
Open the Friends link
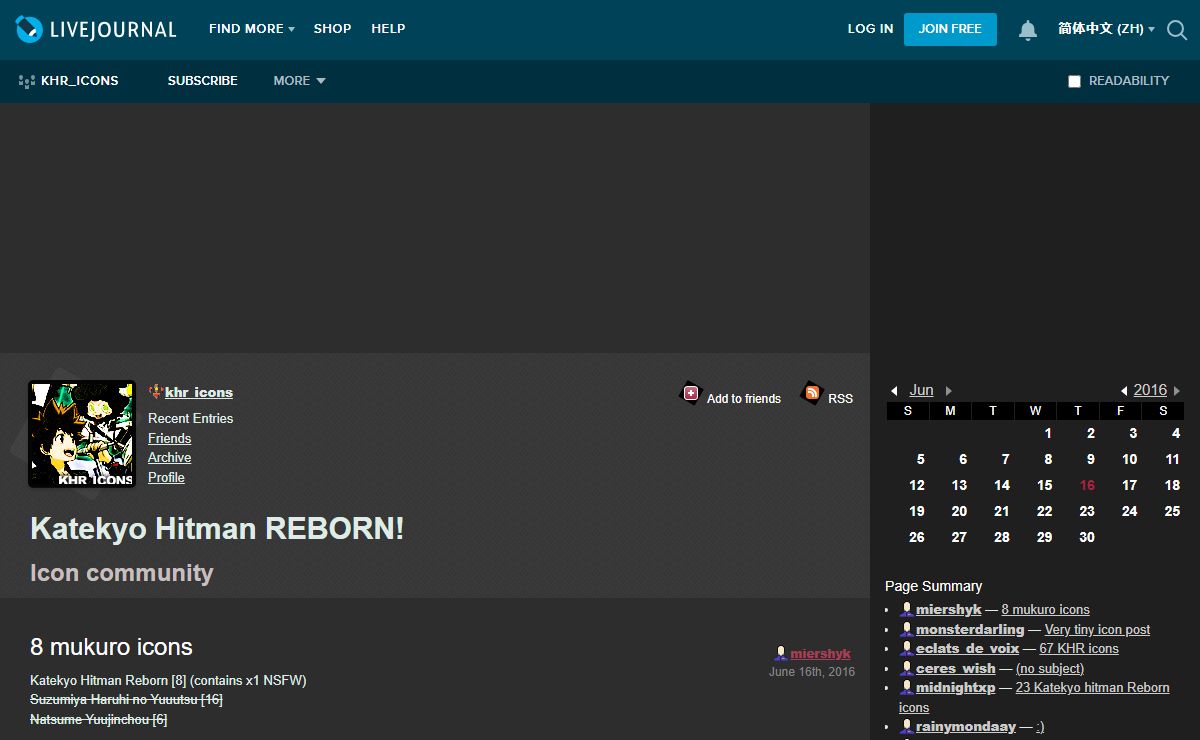169,438
